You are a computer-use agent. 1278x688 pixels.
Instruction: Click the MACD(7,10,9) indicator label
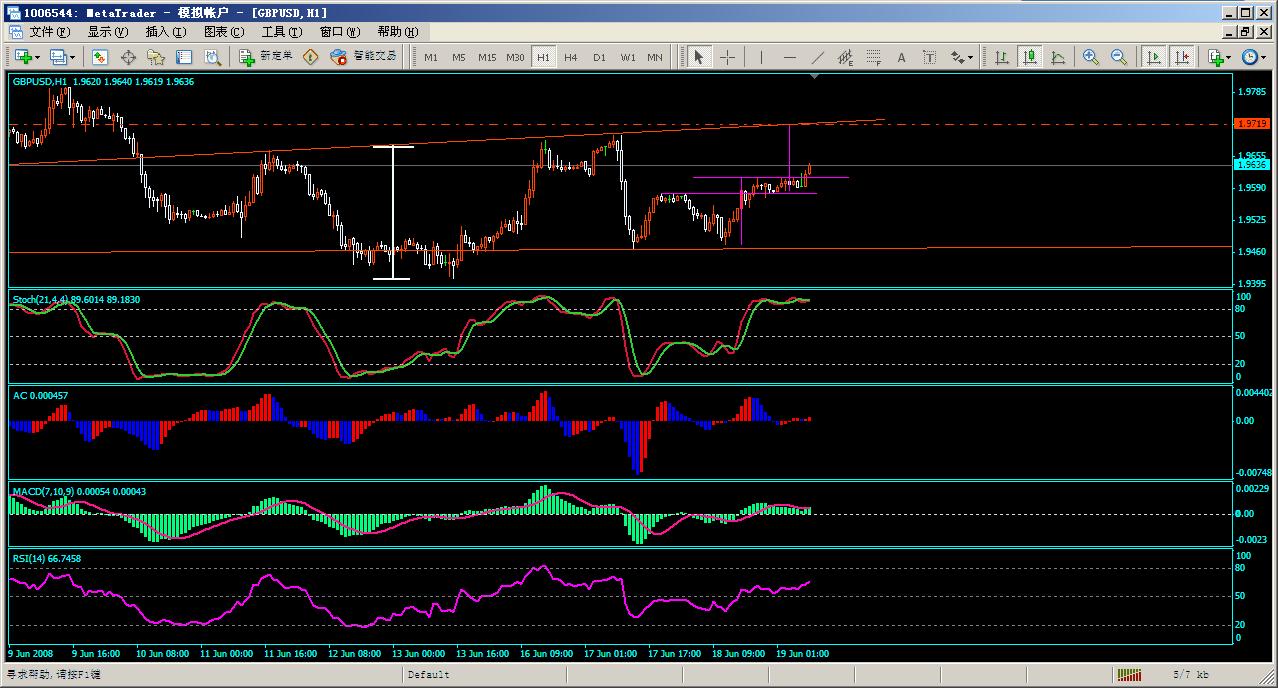[79, 491]
